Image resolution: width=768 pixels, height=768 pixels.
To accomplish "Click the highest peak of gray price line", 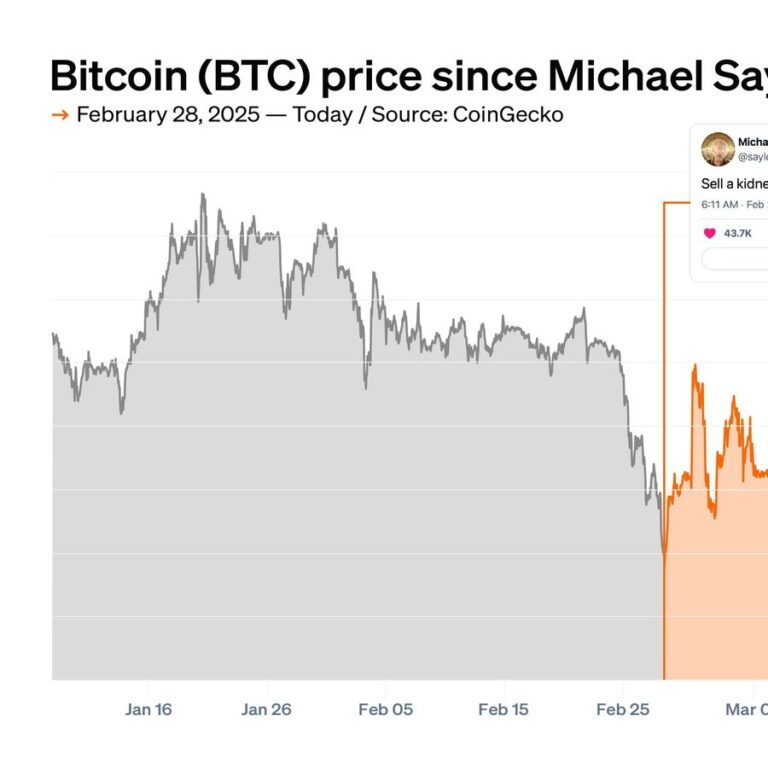I will click(x=203, y=195).
